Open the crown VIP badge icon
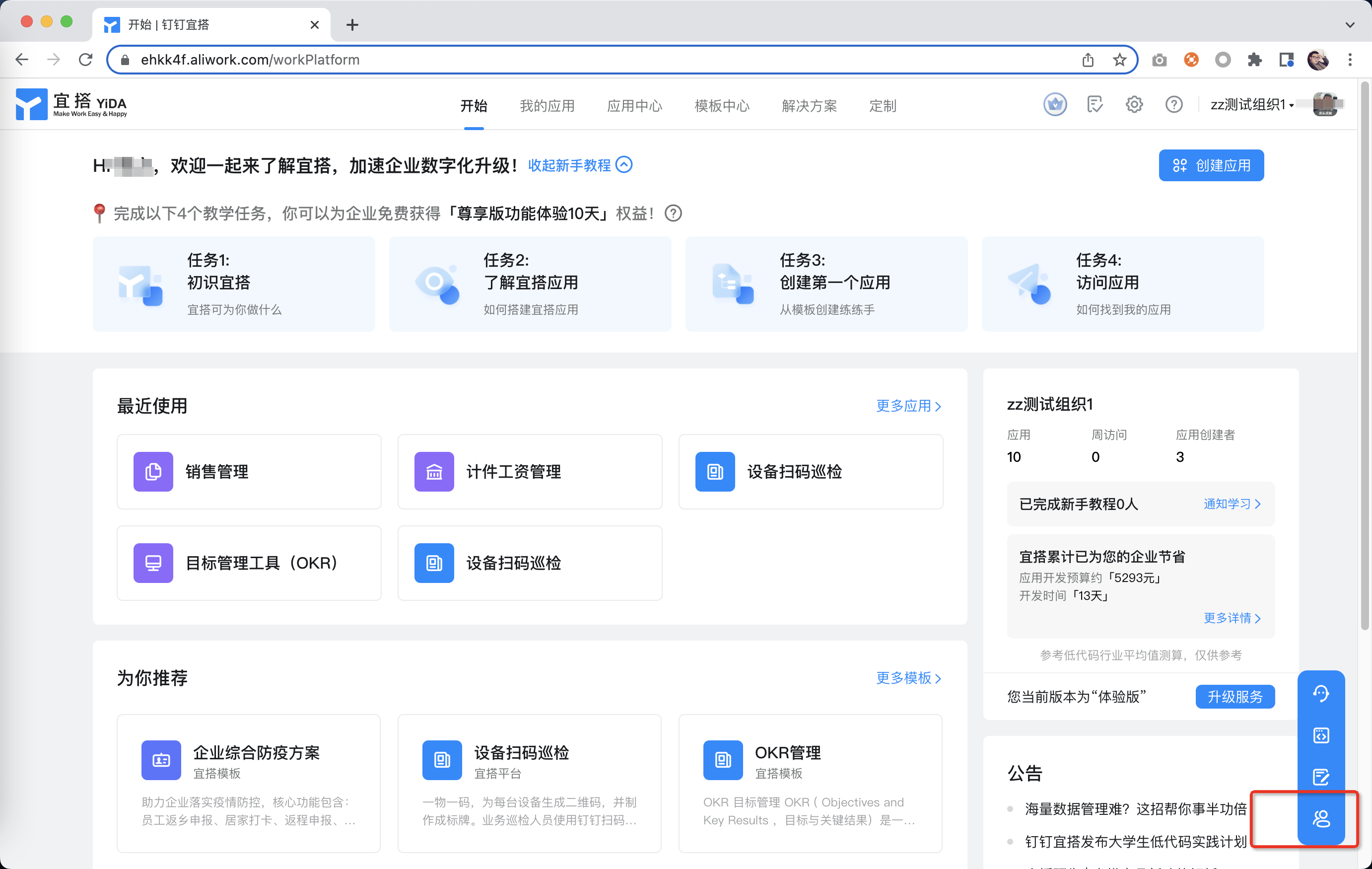 pyautogui.click(x=1055, y=104)
